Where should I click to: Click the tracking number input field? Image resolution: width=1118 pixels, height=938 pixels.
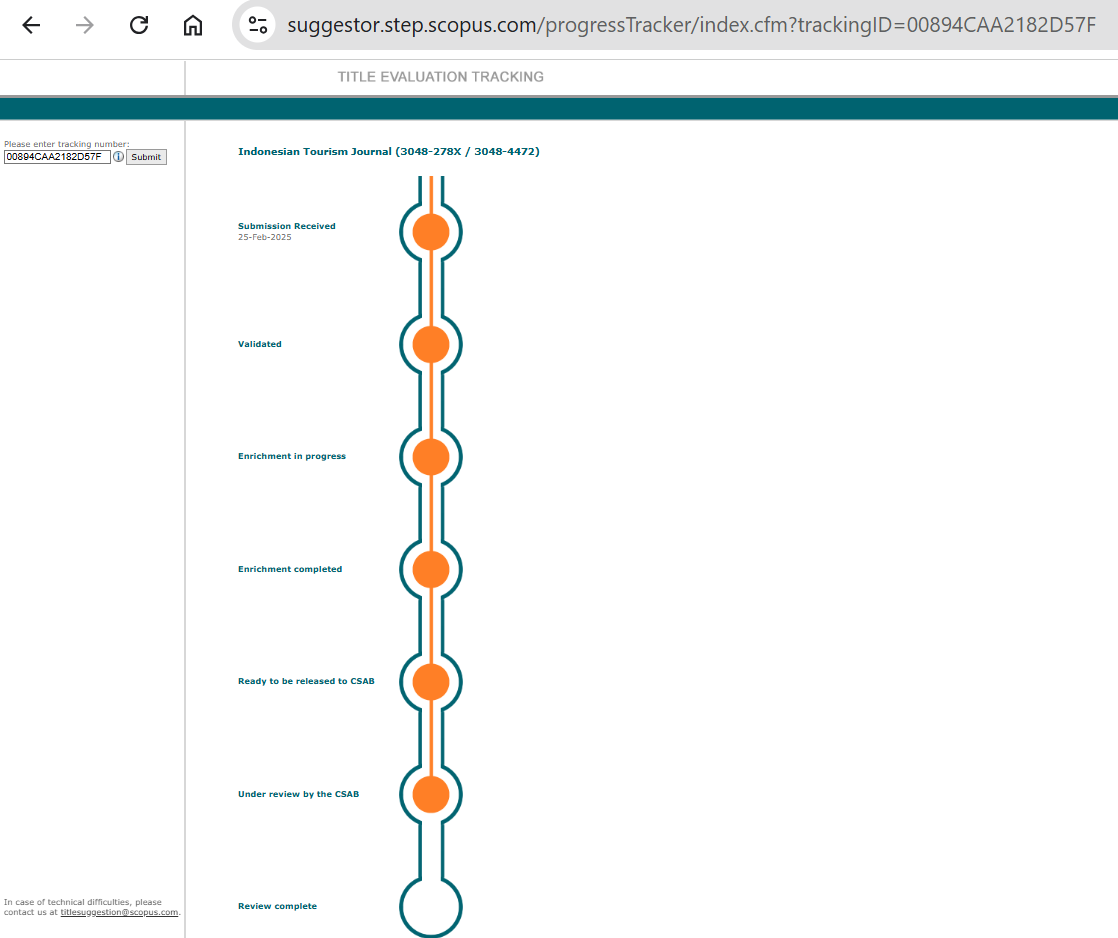pyautogui.click(x=57, y=157)
